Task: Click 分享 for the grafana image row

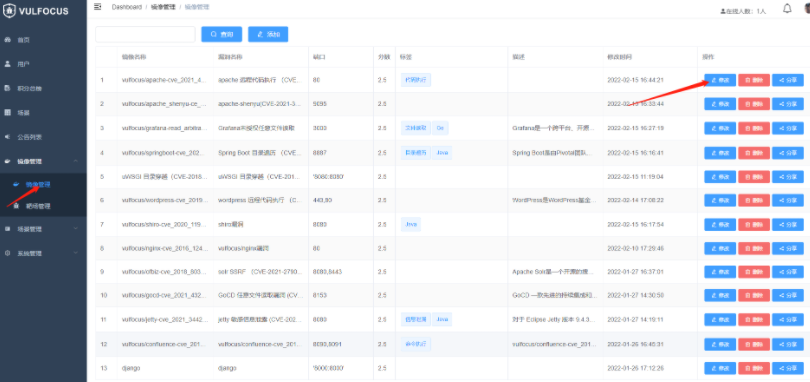Action: coord(788,128)
